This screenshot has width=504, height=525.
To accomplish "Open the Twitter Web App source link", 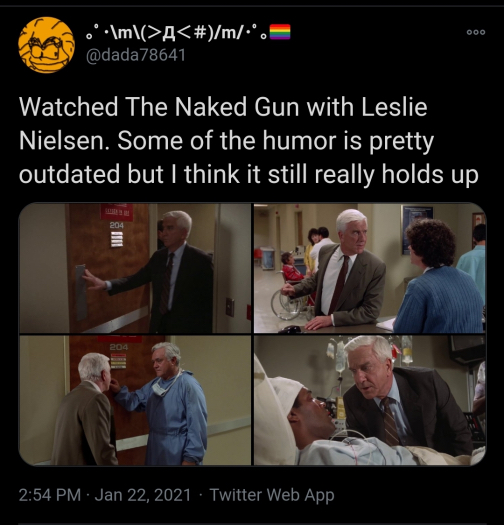I will (272, 495).
